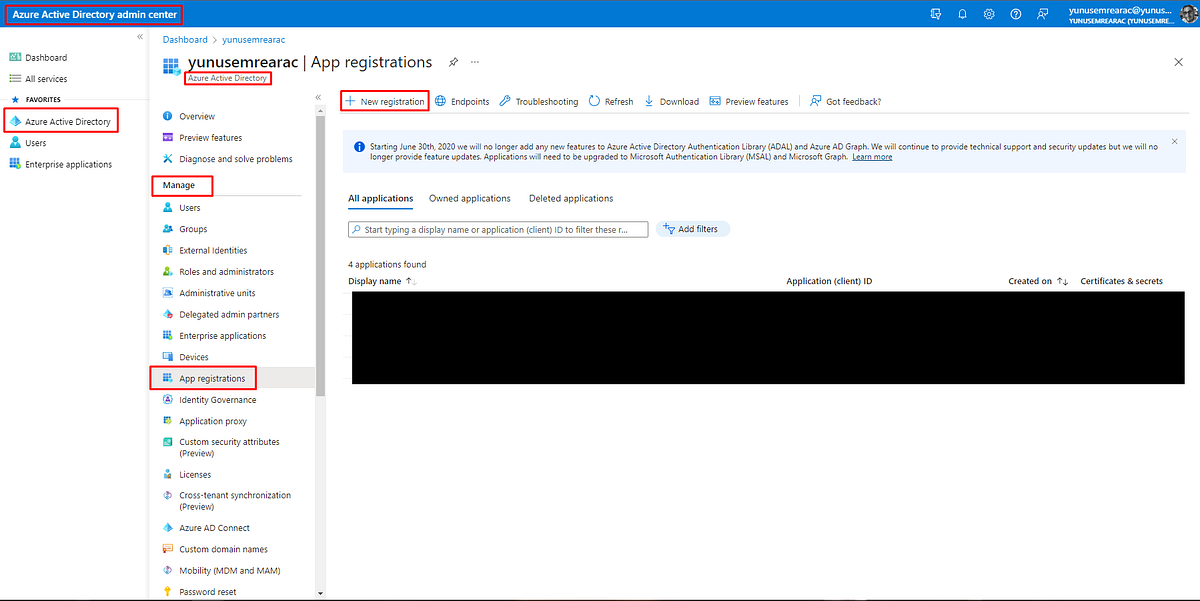Switch to the Owned applications tab
1200x601 pixels.
click(x=469, y=198)
